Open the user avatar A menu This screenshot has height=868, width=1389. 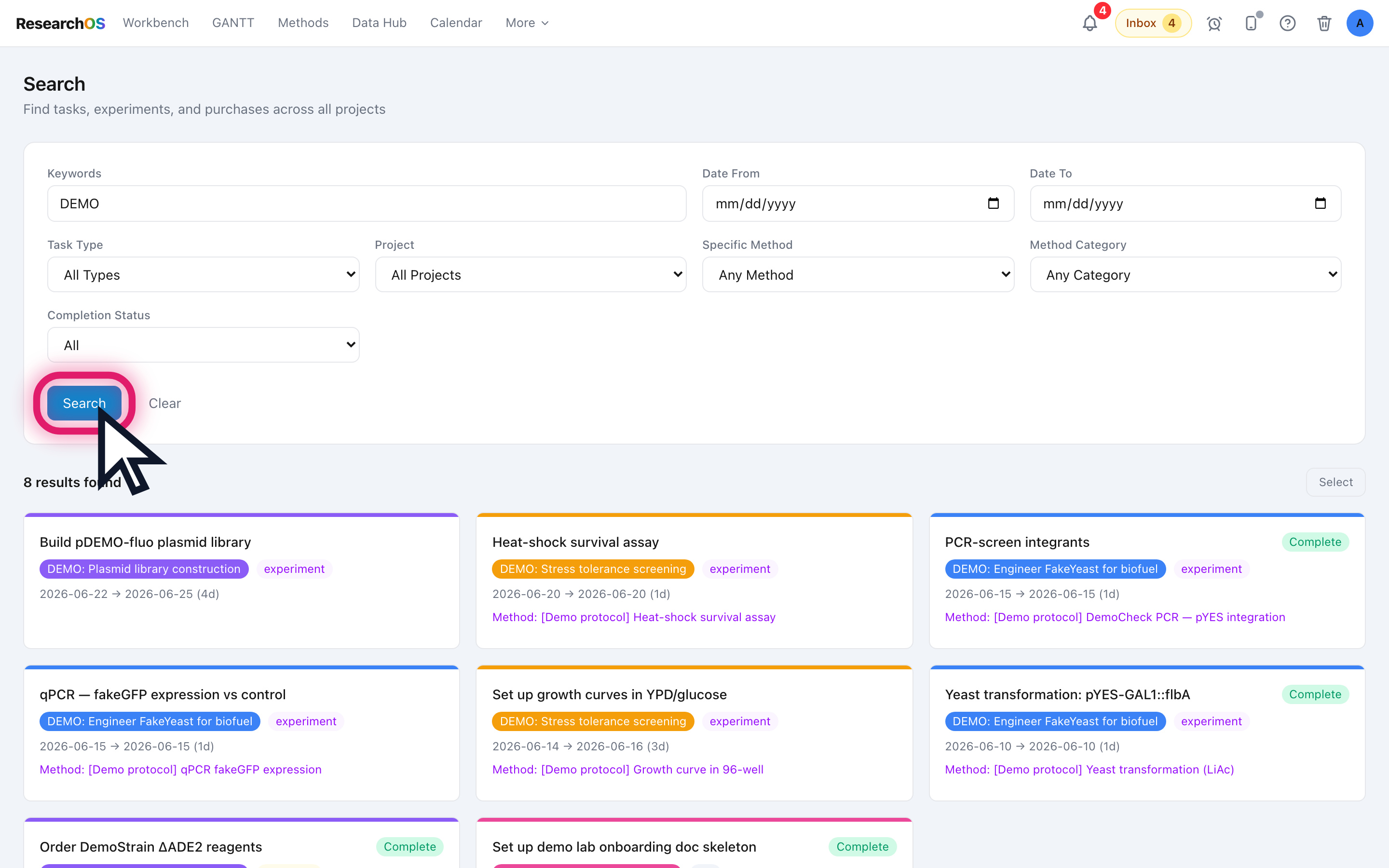[x=1360, y=24]
